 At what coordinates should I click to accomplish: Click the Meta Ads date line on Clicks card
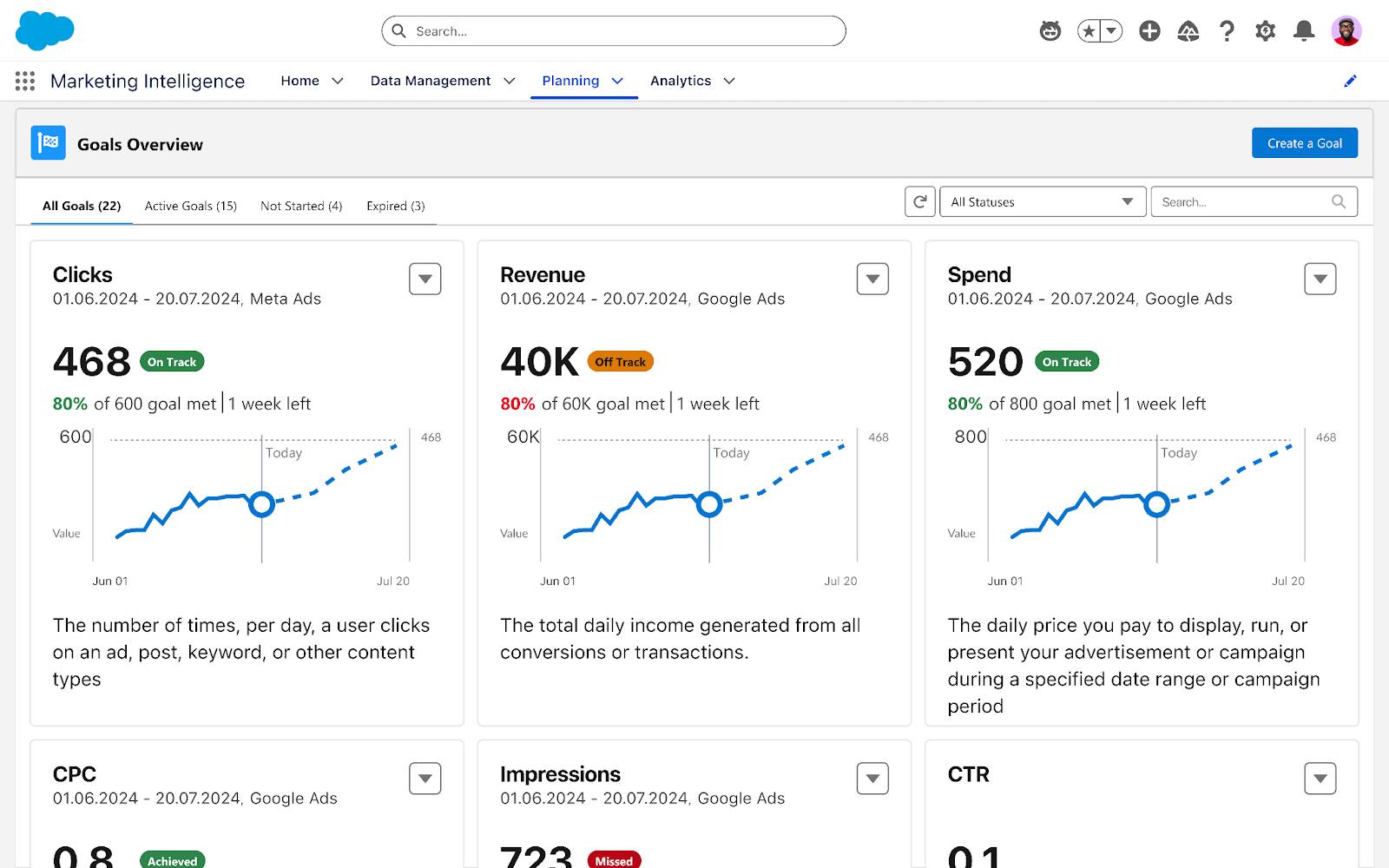tap(187, 299)
